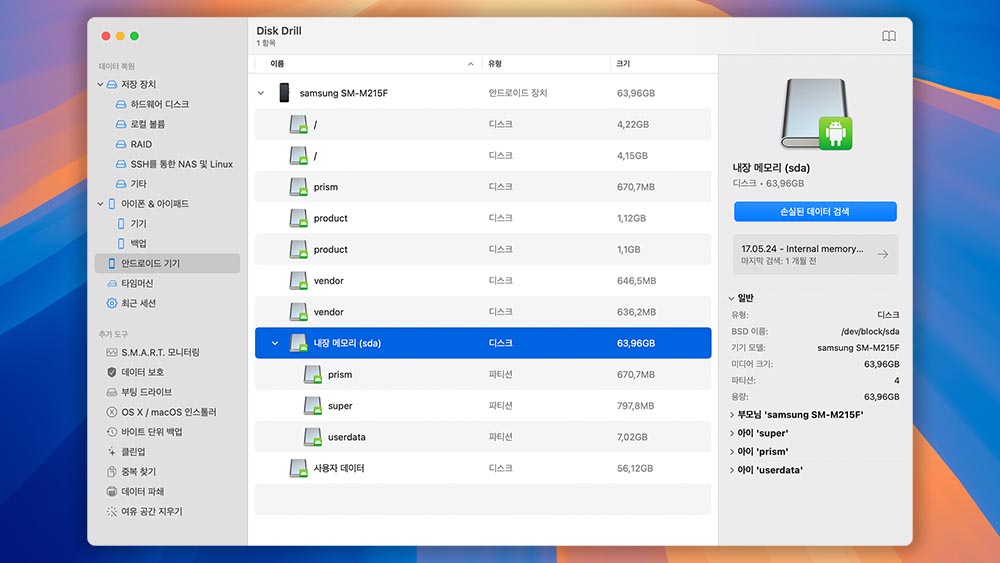The image size is (1000, 563).
Task: Select the prism partition row
Action: [483, 374]
